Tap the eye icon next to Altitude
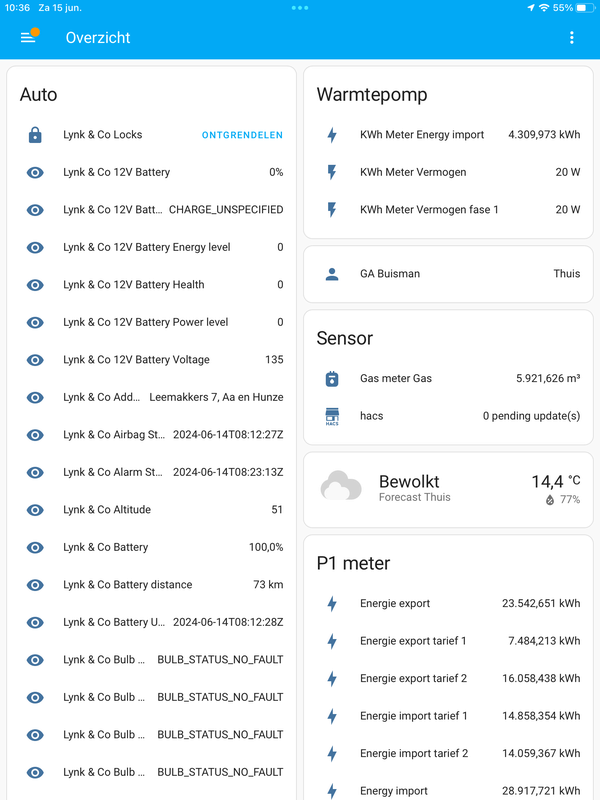This screenshot has height=800, width=600. 35,510
